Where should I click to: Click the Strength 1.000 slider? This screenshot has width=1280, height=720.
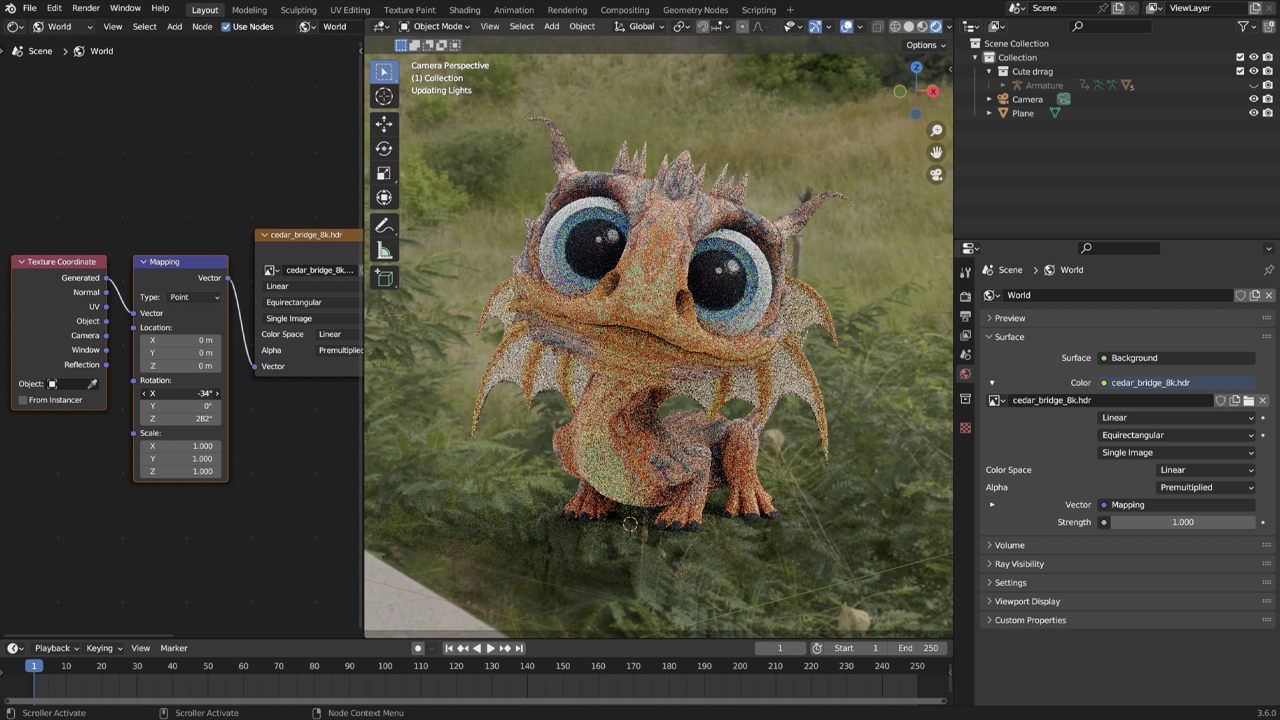tap(1183, 522)
